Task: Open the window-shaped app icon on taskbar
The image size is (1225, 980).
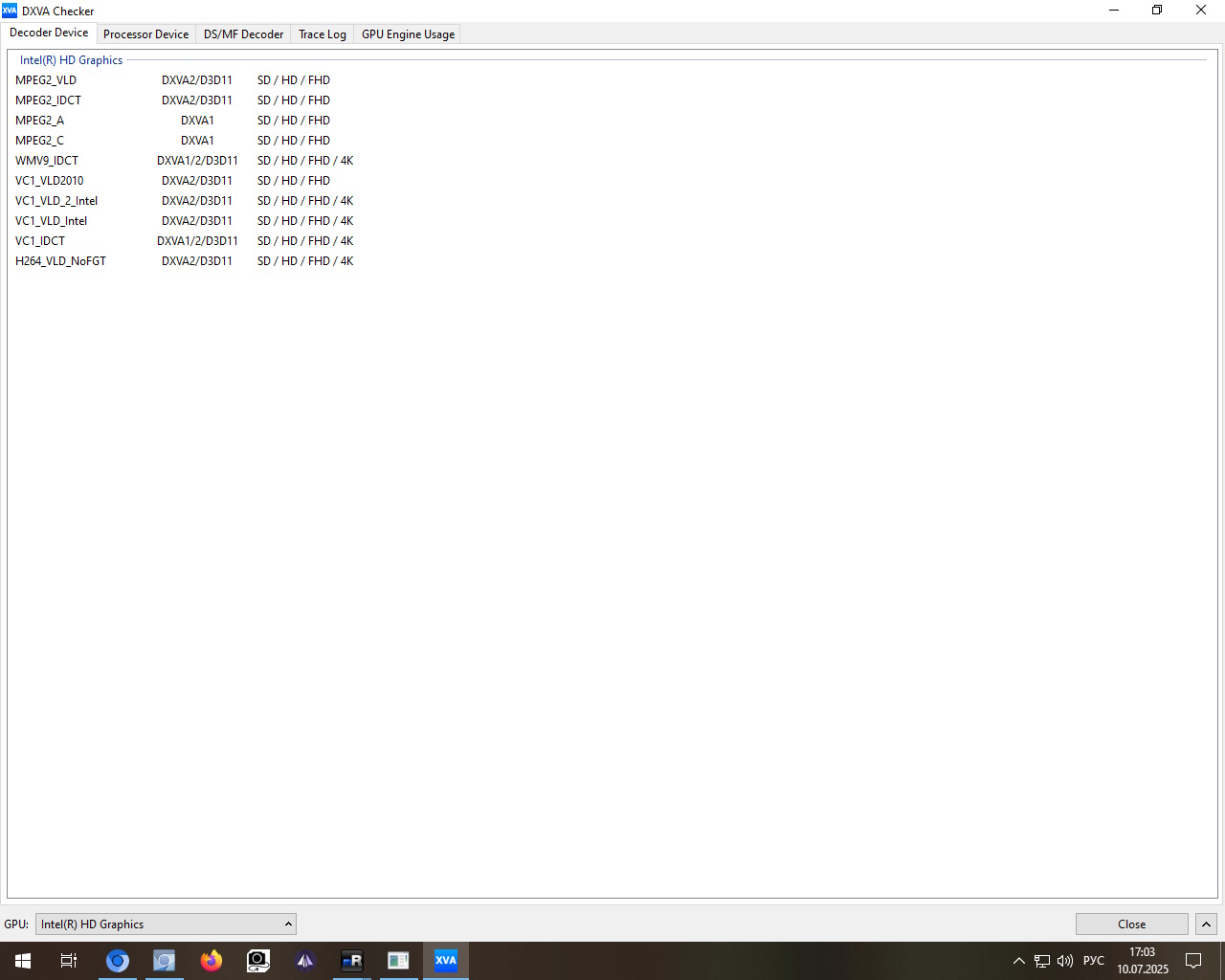Action: pos(399,961)
